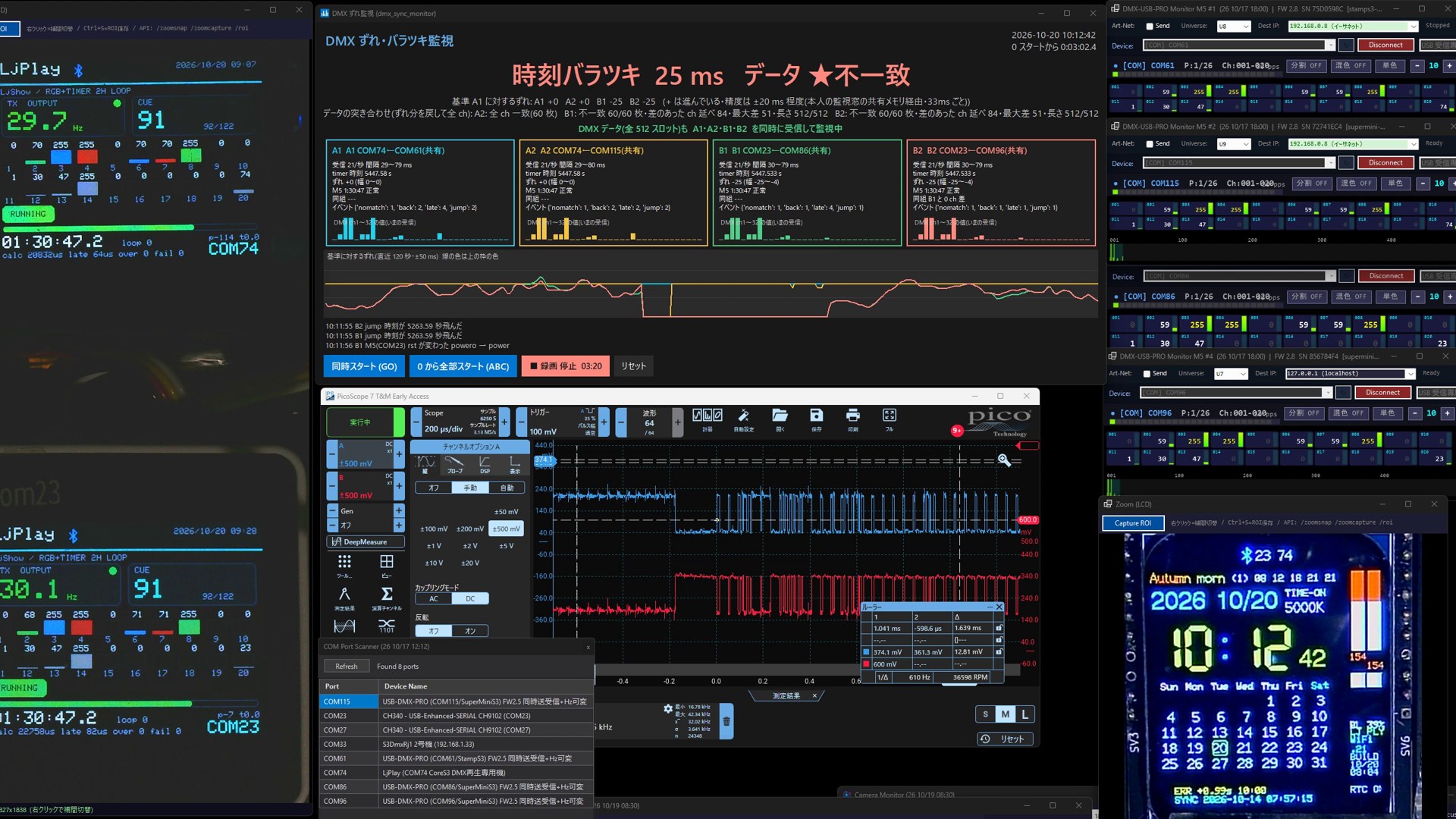Set channel A range mode to 自動 (auto)
This screenshot has height=819, width=1456.
point(507,488)
